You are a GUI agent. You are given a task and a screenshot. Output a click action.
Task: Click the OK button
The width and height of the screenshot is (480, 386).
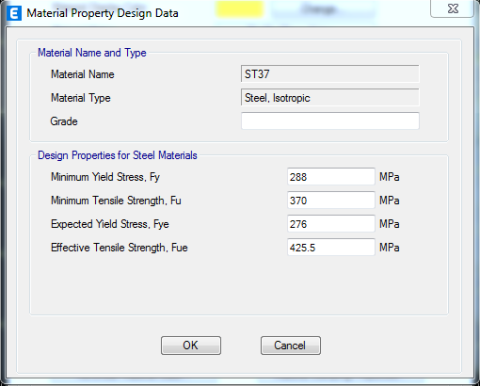pyautogui.click(x=191, y=345)
